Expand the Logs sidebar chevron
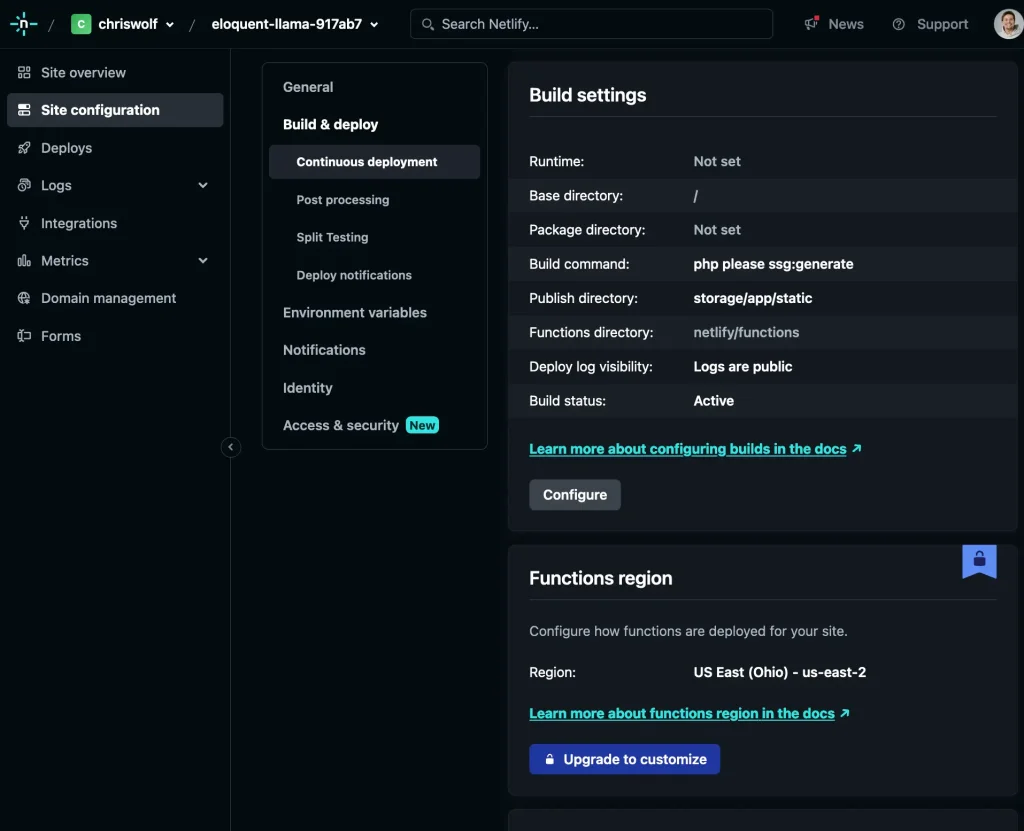Viewport: 1024px width, 831px height. [202, 185]
